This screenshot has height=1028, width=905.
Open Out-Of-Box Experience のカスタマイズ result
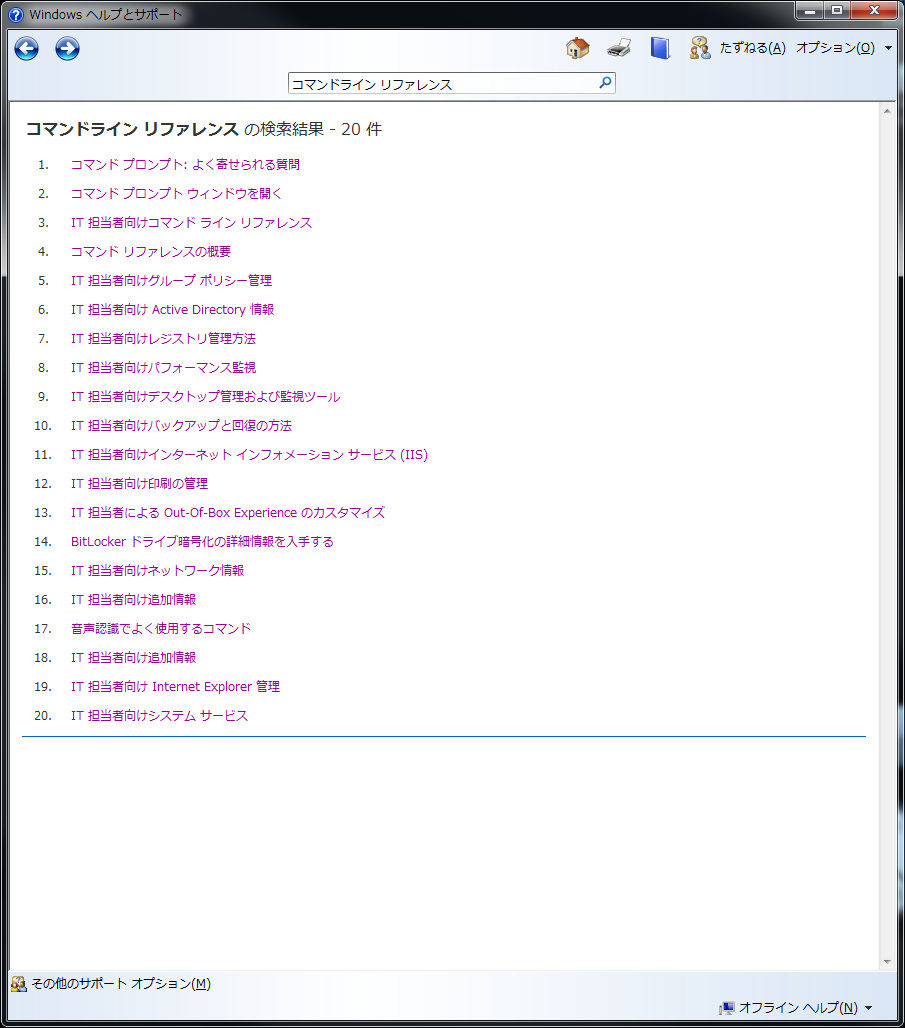coord(228,513)
